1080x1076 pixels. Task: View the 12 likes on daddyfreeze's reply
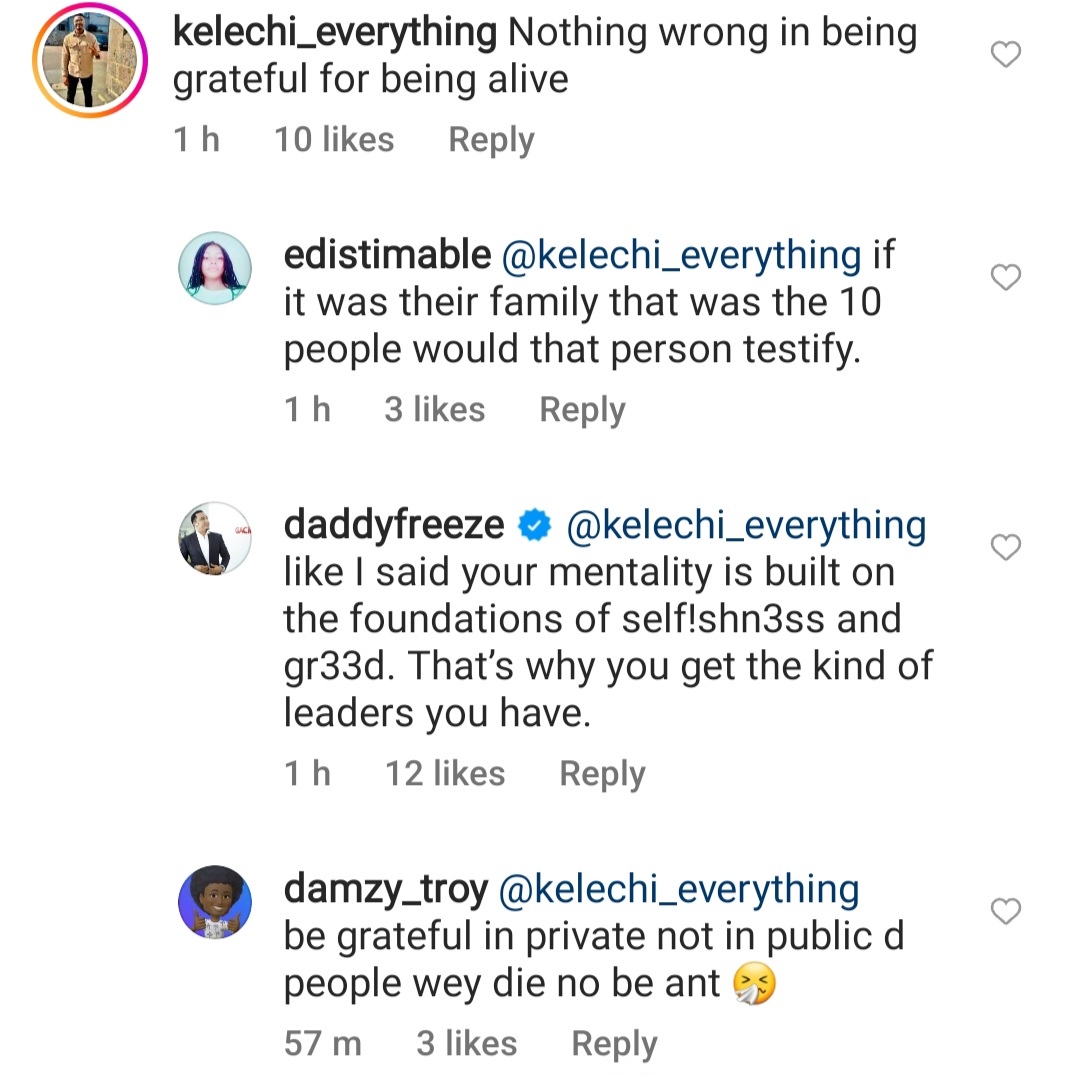(445, 774)
